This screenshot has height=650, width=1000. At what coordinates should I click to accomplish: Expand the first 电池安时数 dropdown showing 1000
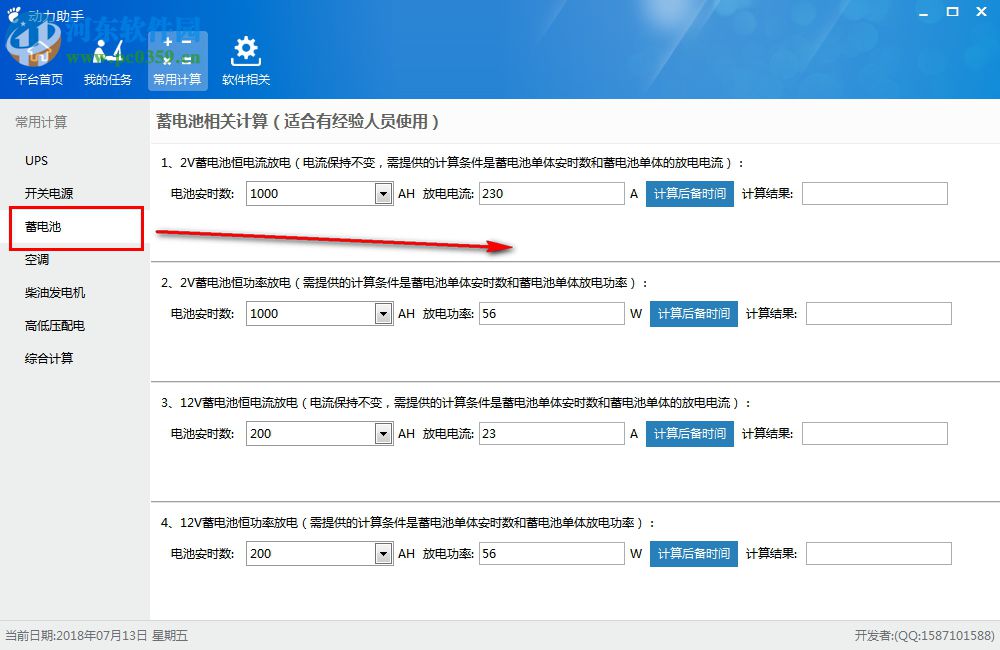(x=381, y=193)
